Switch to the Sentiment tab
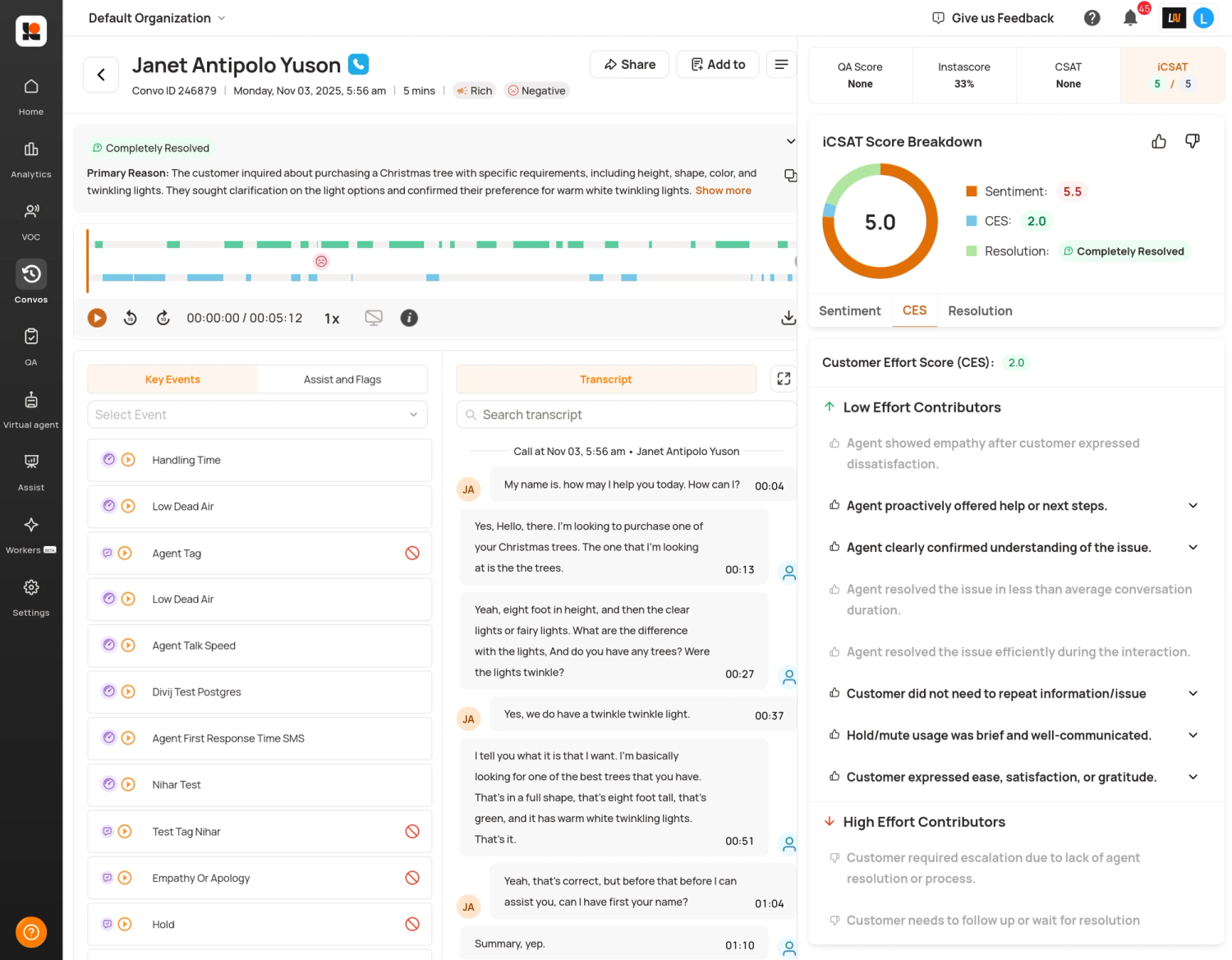Image resolution: width=1232 pixels, height=960 pixels. [849, 310]
